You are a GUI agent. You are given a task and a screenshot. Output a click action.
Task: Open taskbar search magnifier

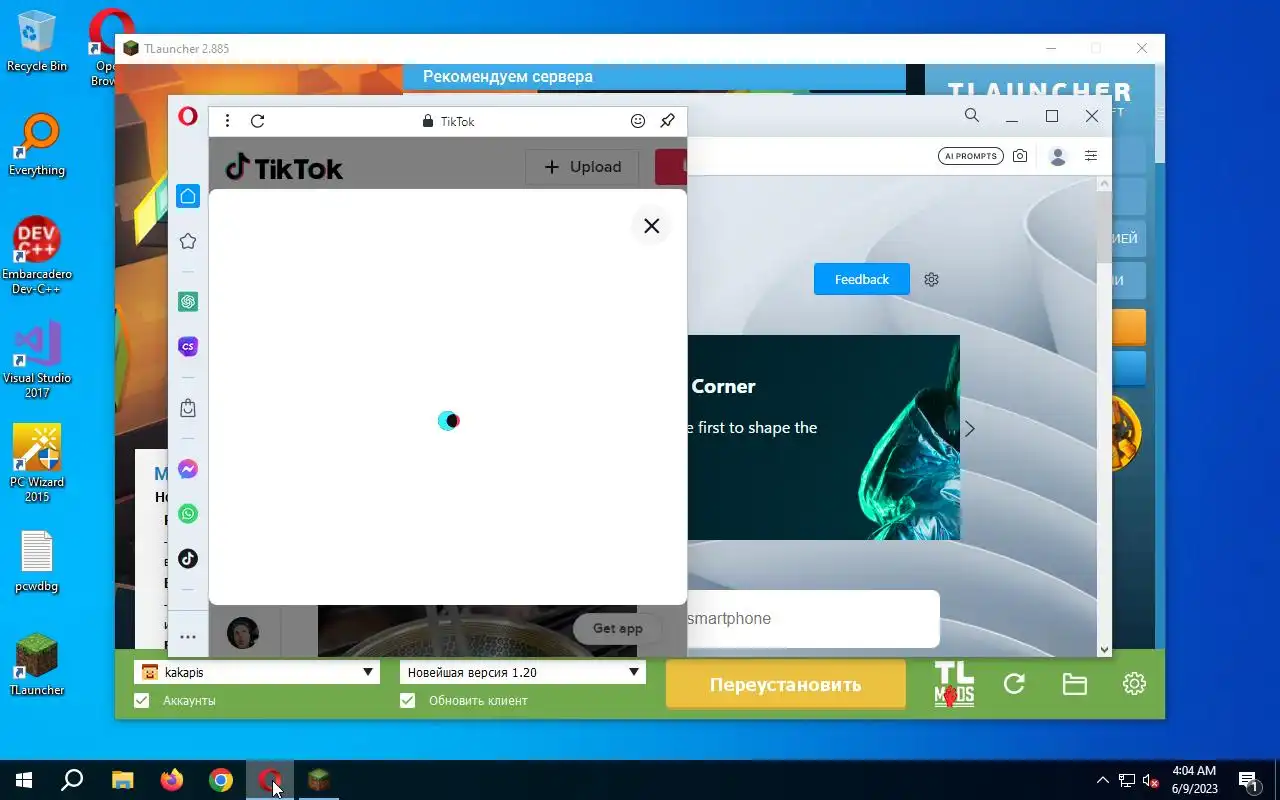pos(72,780)
